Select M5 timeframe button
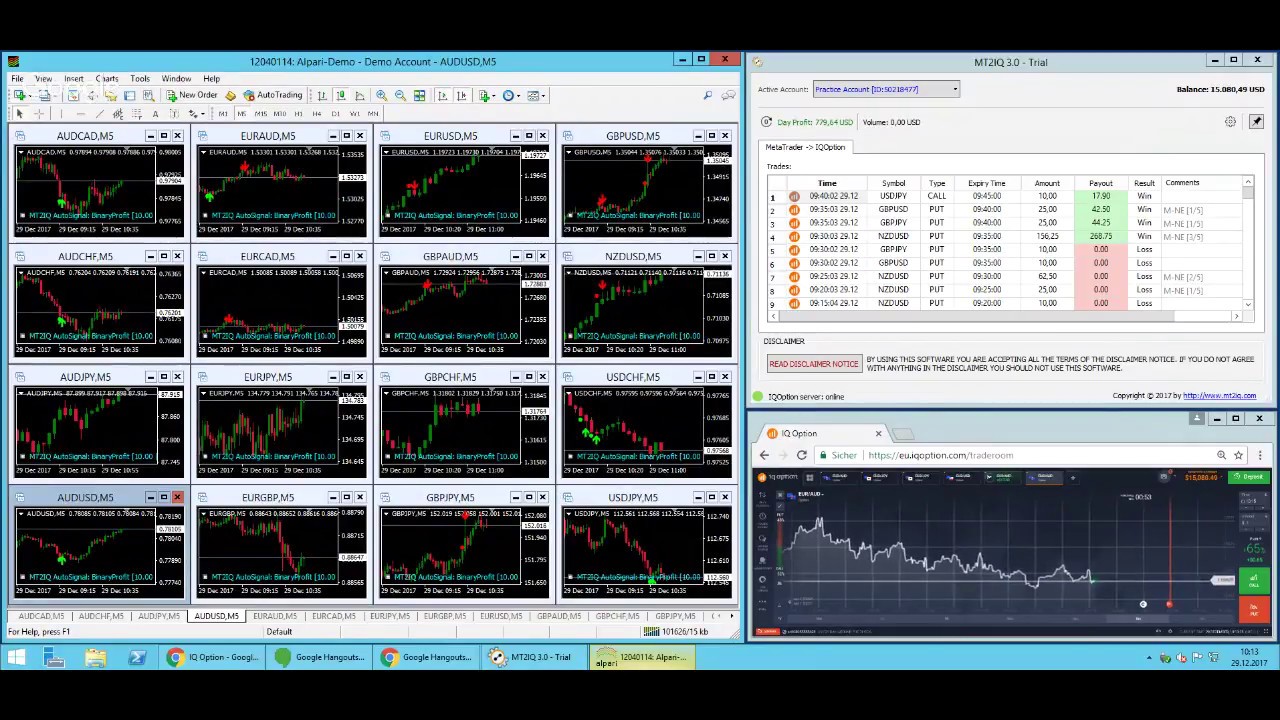 point(241,114)
